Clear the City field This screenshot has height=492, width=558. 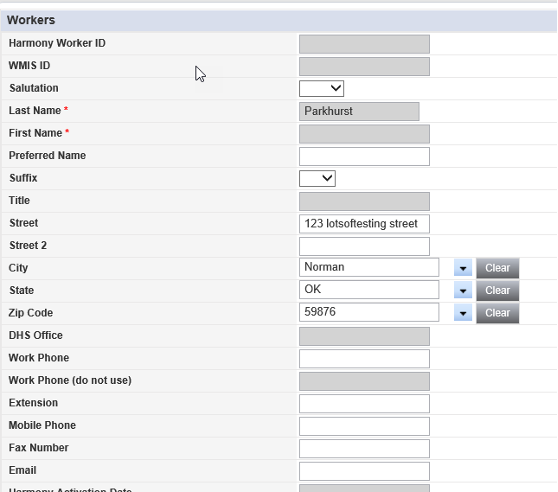point(498,268)
